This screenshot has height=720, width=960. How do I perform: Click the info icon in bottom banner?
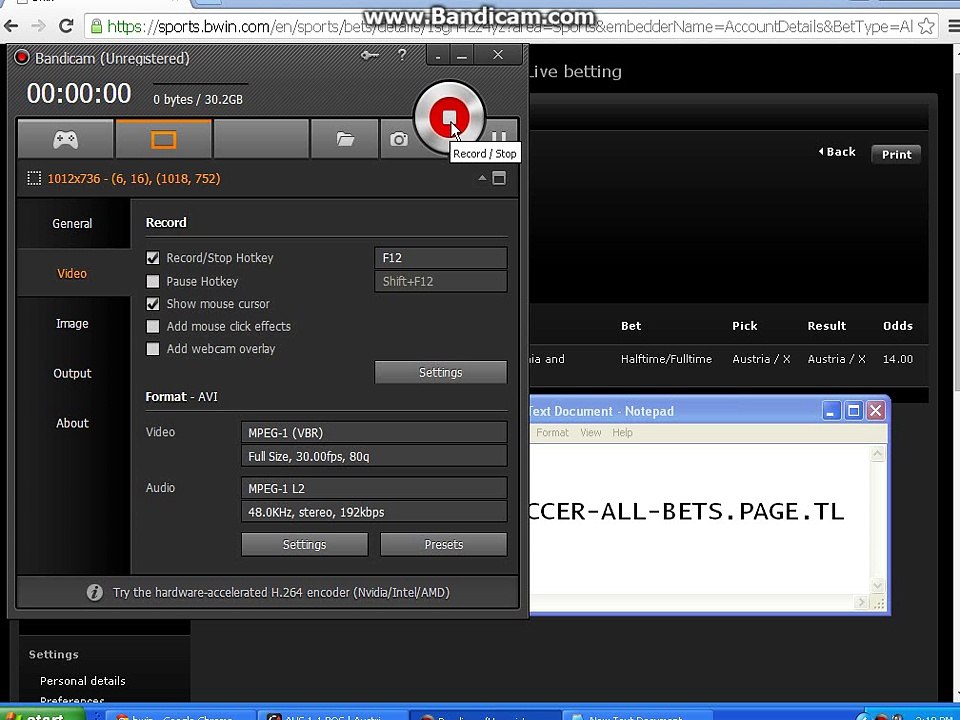click(x=94, y=592)
